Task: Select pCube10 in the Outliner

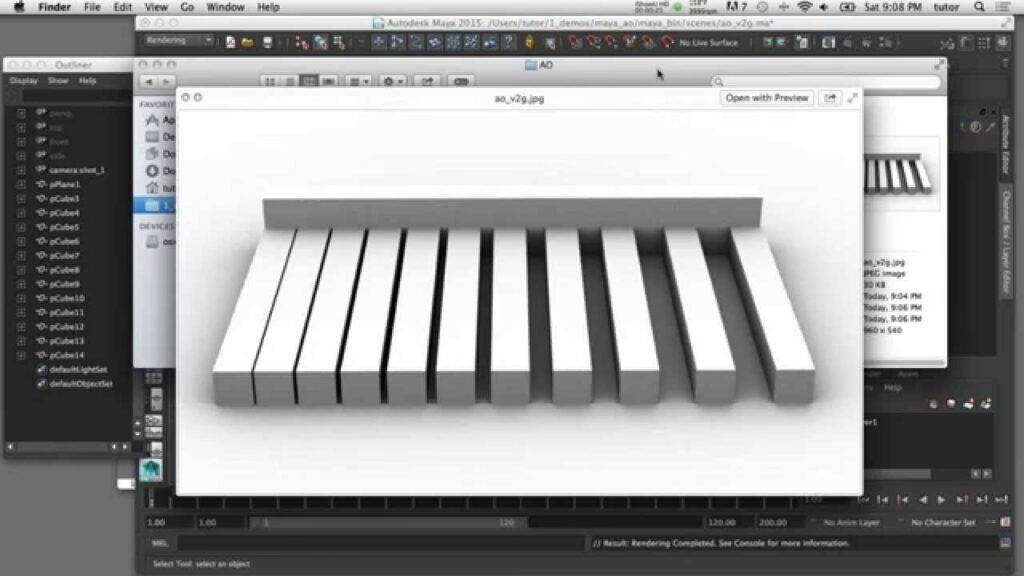Action: [67, 298]
